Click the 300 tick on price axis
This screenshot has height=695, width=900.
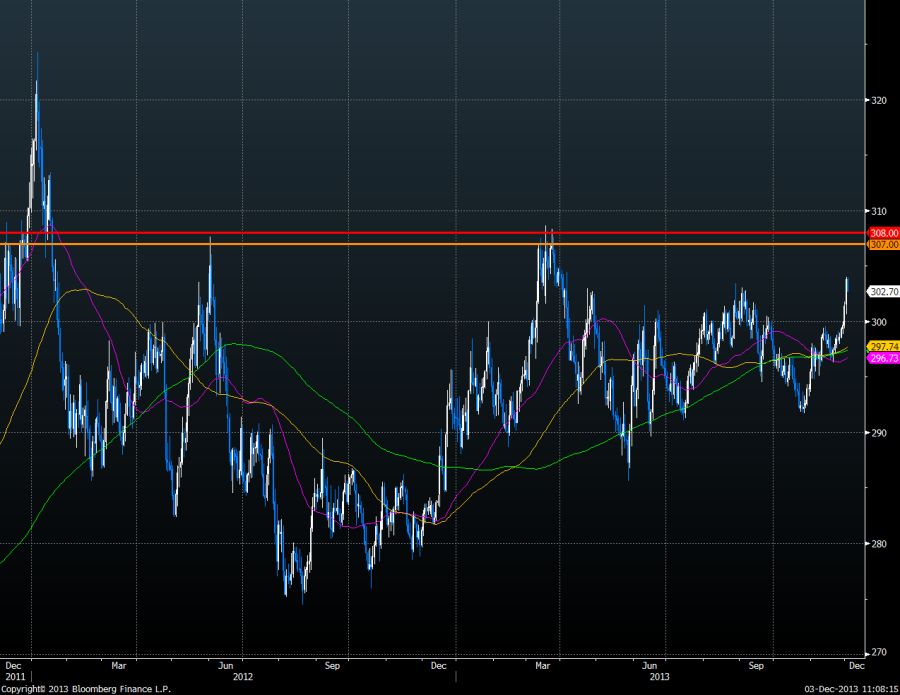878,322
